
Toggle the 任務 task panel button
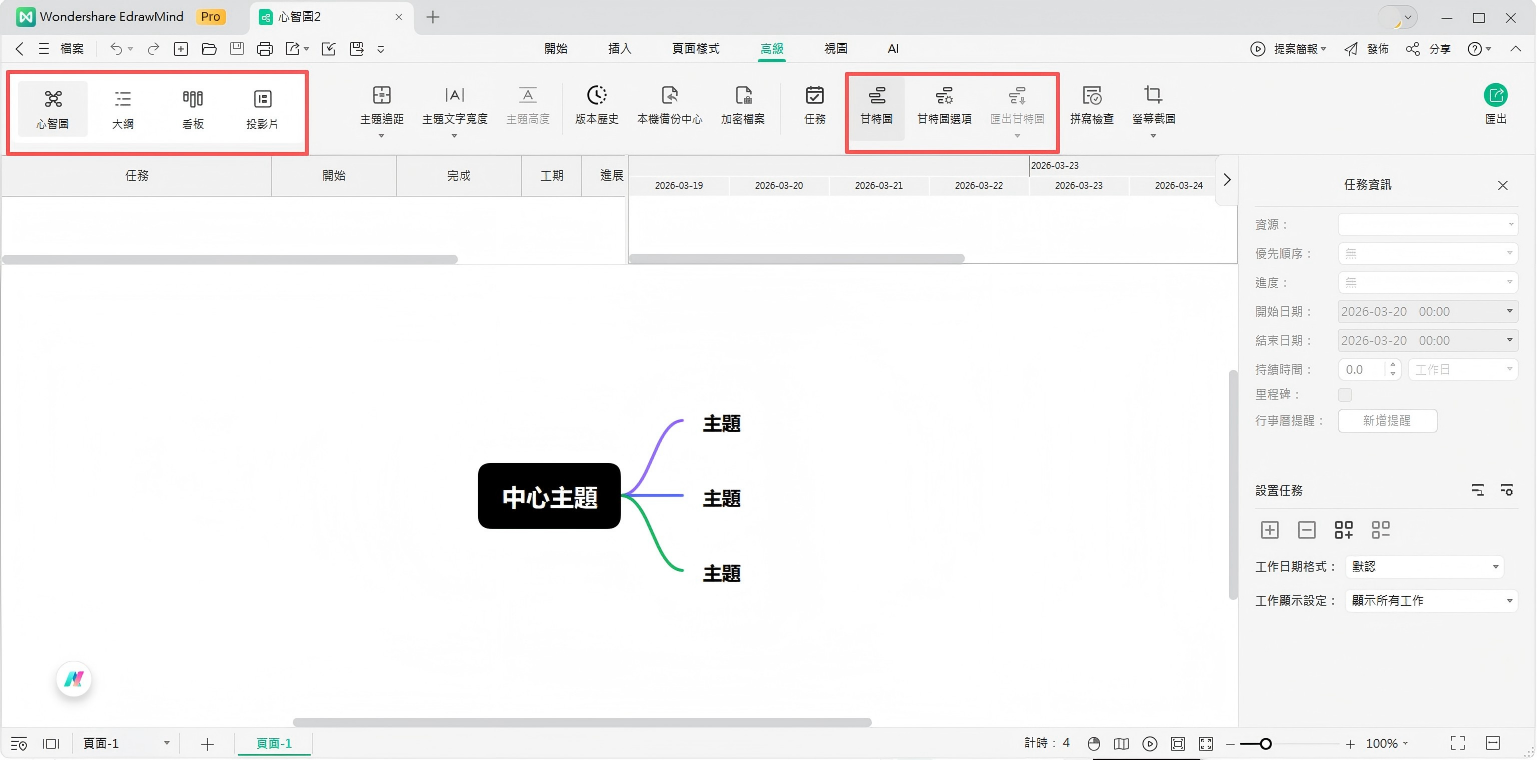(815, 105)
